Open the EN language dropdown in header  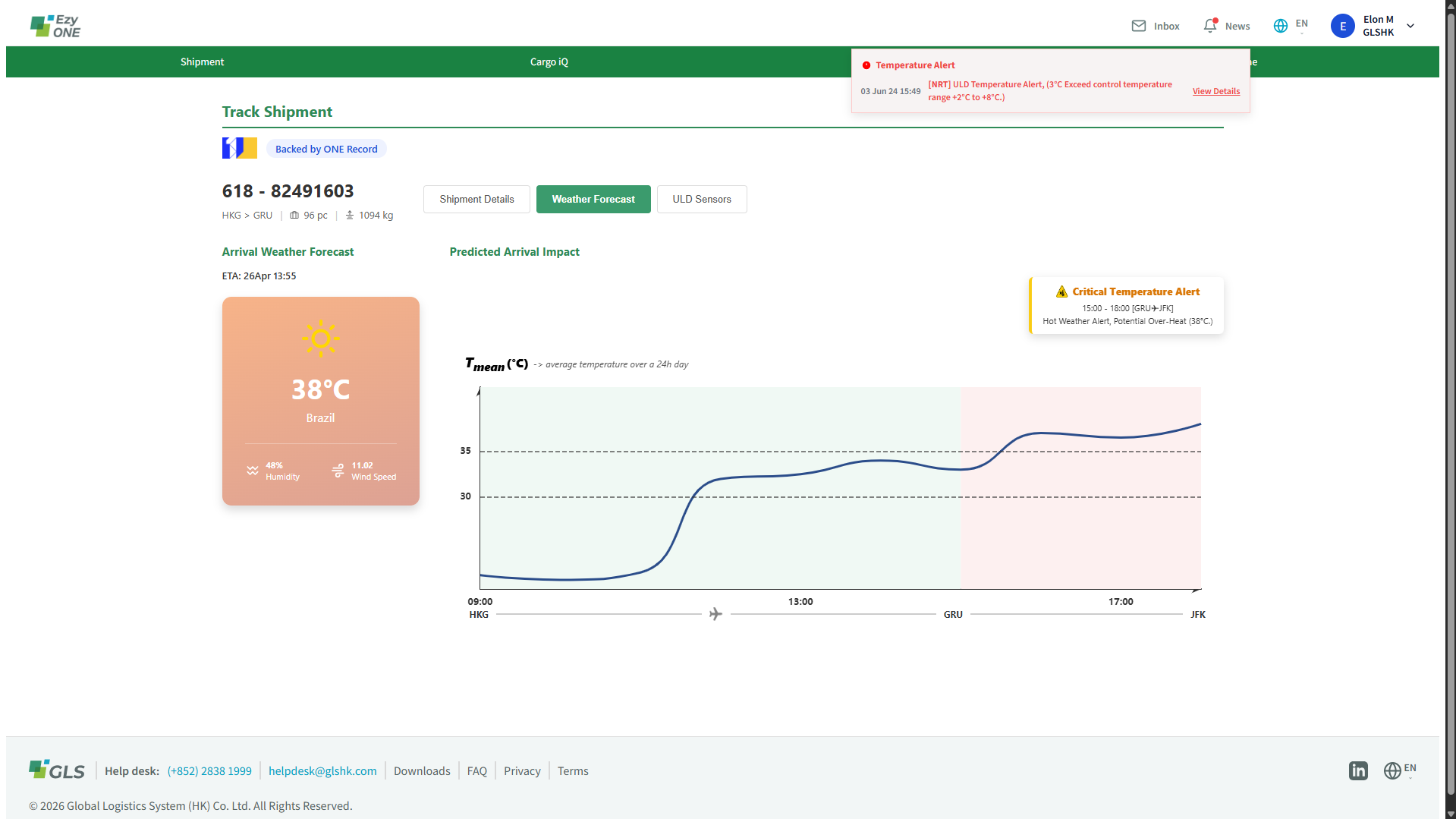pyautogui.click(x=1302, y=26)
